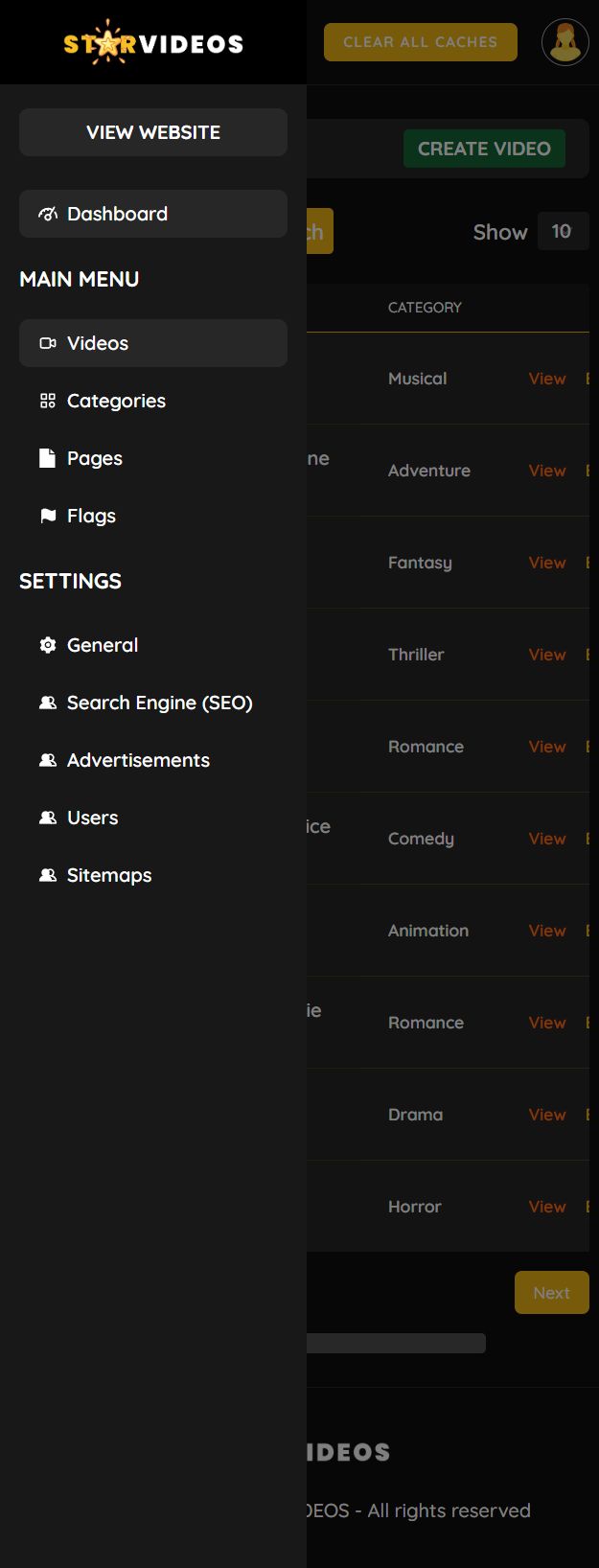
Task: Click the Pages document icon
Action: (x=47, y=458)
